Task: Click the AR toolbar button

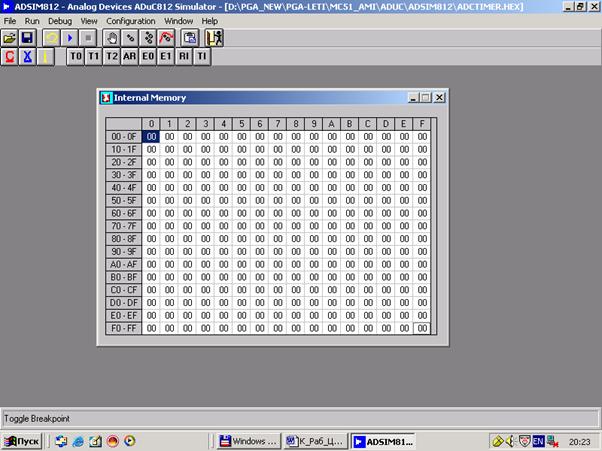Action: tap(130, 57)
